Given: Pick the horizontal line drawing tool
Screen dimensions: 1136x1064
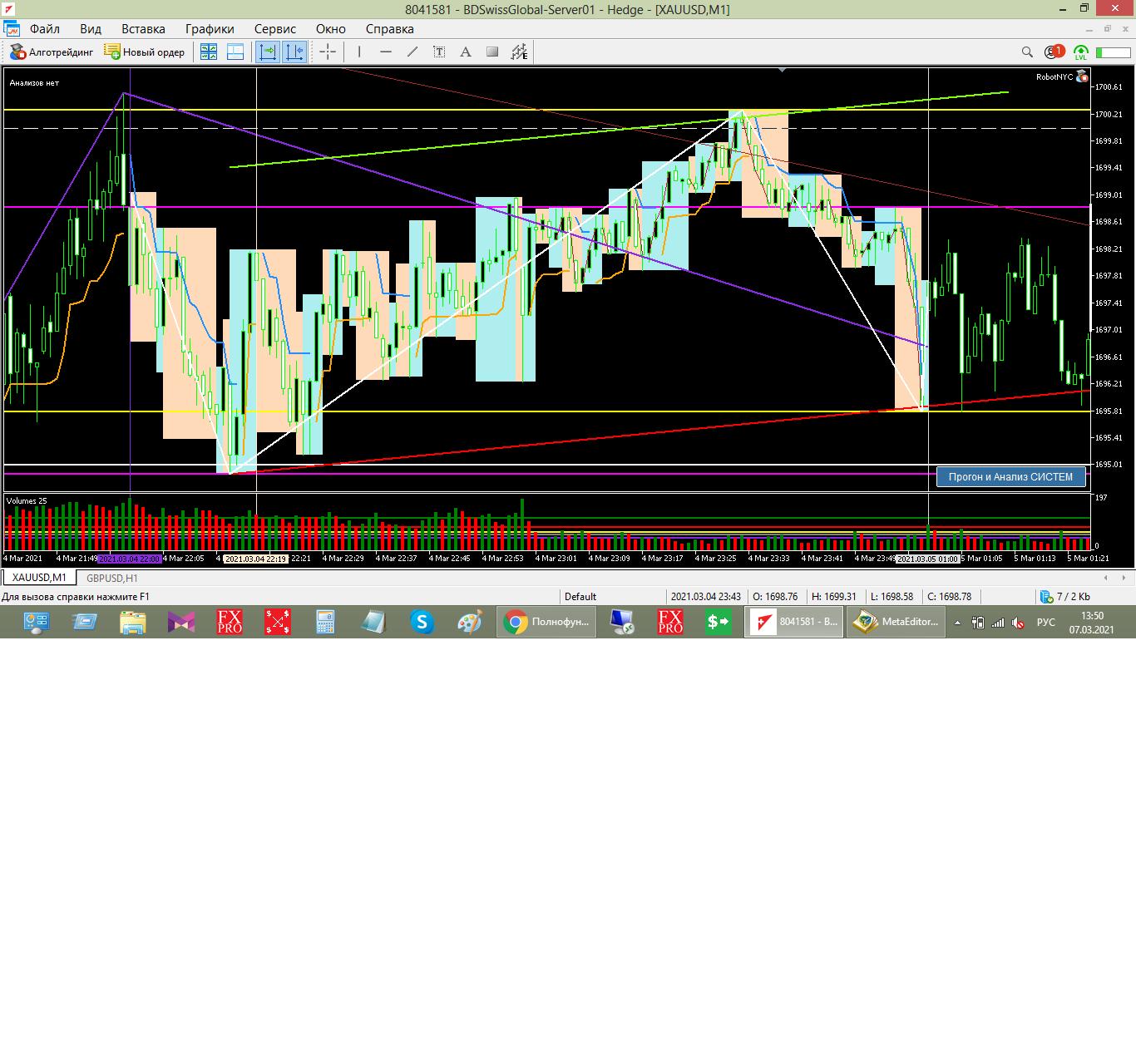Looking at the screenshot, I should 385,52.
